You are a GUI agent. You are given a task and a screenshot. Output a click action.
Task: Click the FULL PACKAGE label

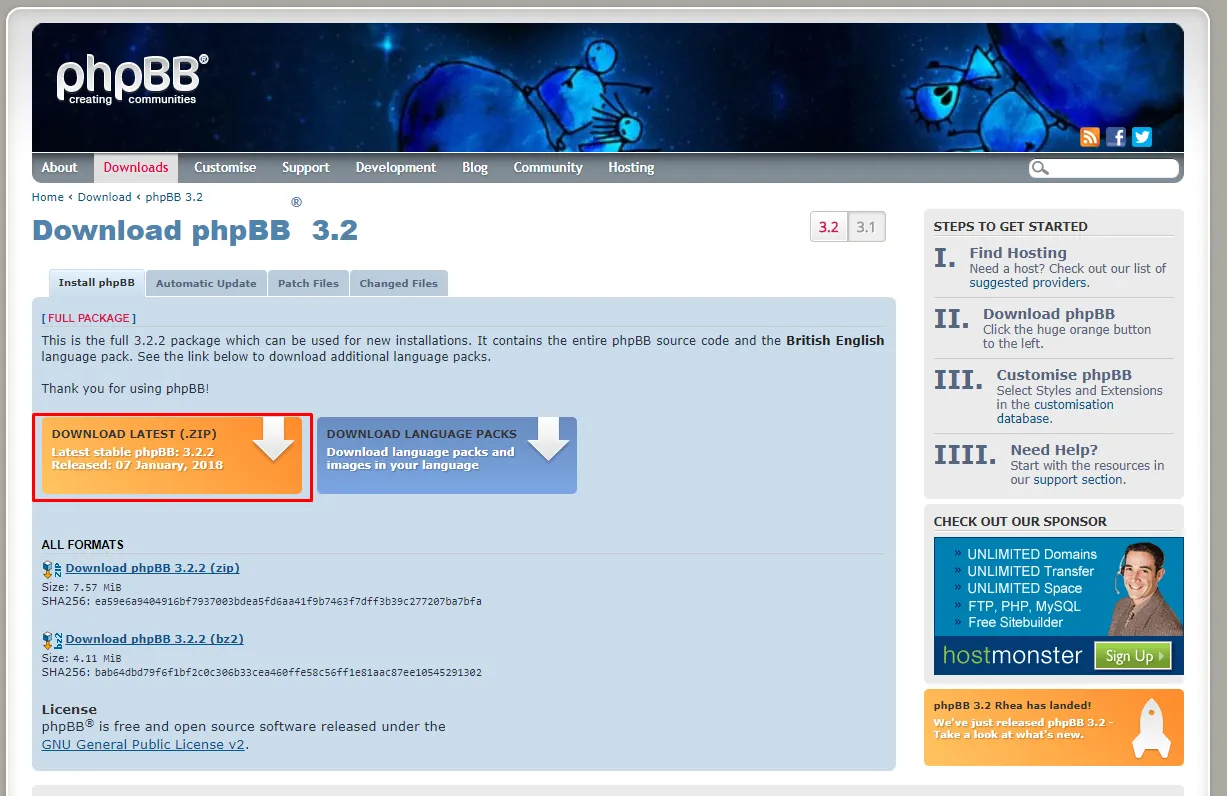[x=89, y=318]
